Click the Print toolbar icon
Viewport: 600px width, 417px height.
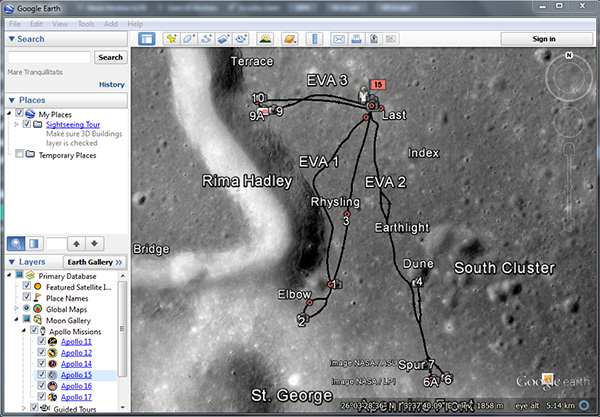pos(356,39)
